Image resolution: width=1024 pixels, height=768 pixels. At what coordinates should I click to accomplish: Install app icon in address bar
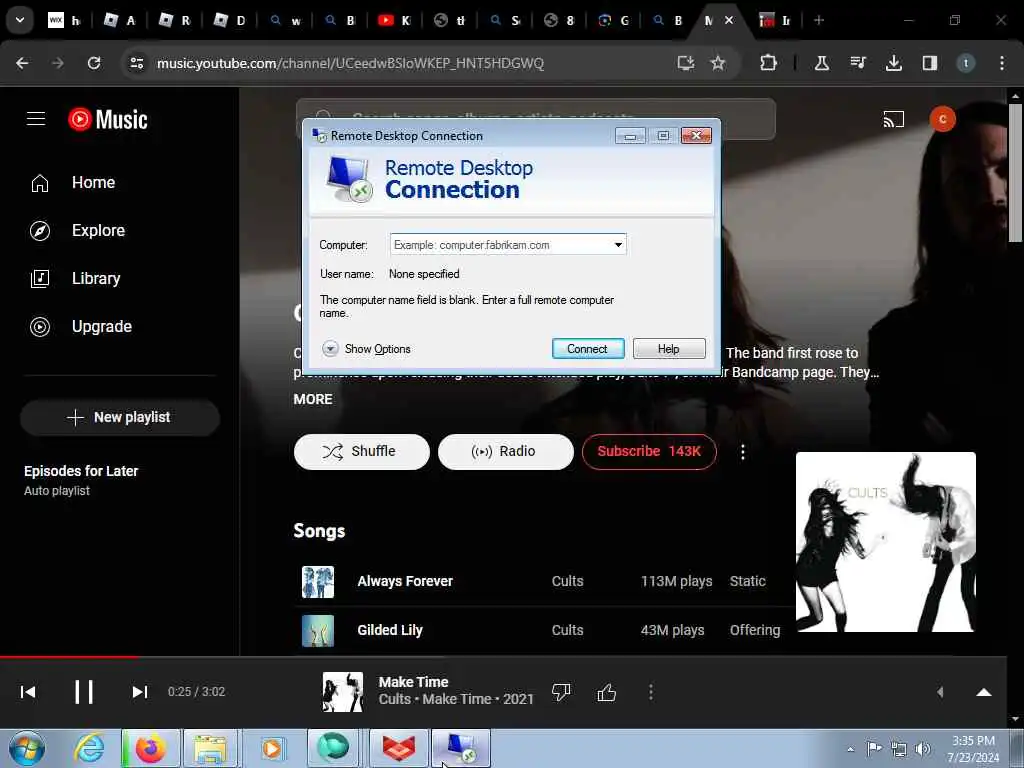click(685, 63)
